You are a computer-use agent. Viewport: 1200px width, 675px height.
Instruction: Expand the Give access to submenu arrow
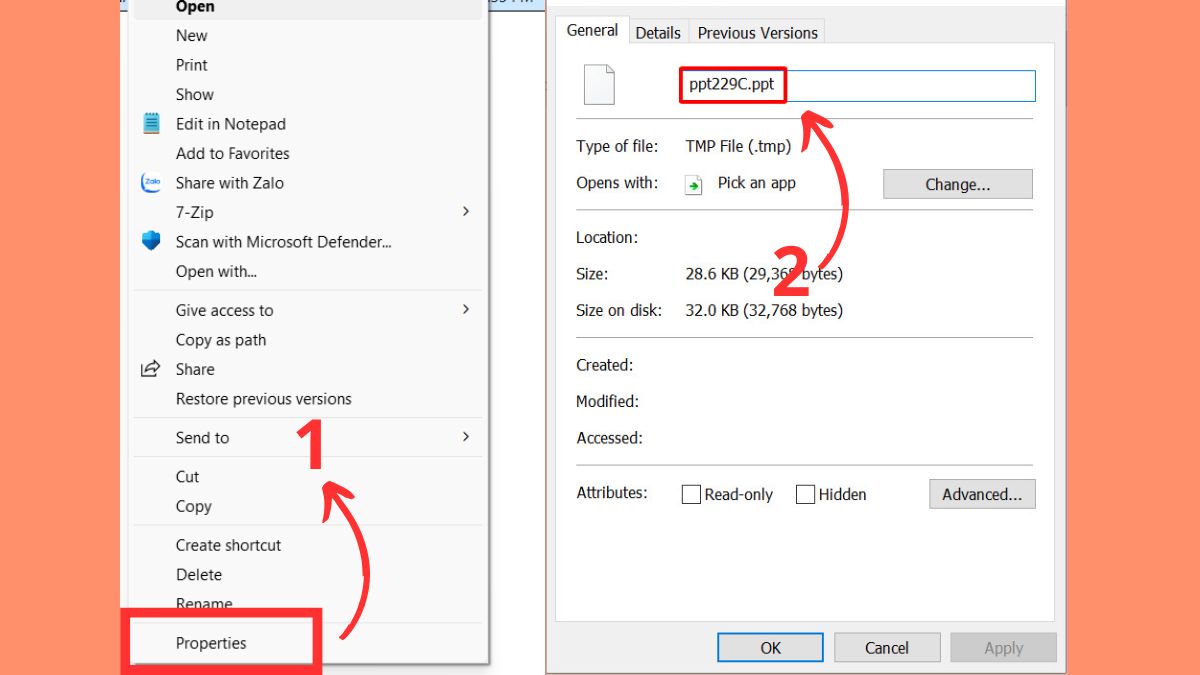(466, 310)
